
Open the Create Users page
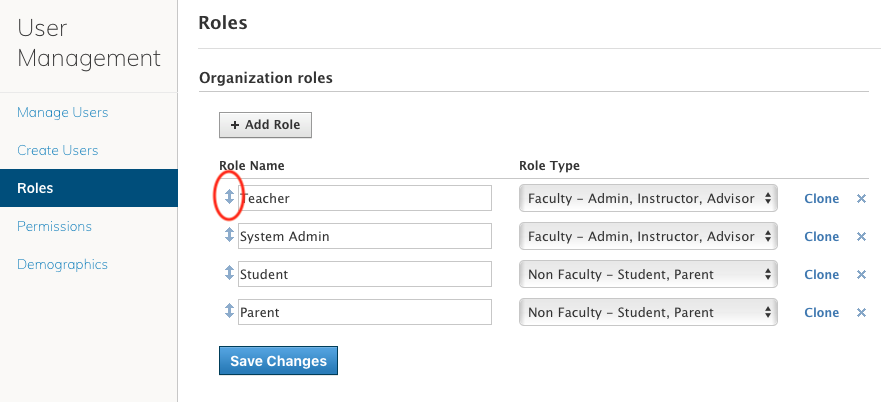tap(57, 150)
